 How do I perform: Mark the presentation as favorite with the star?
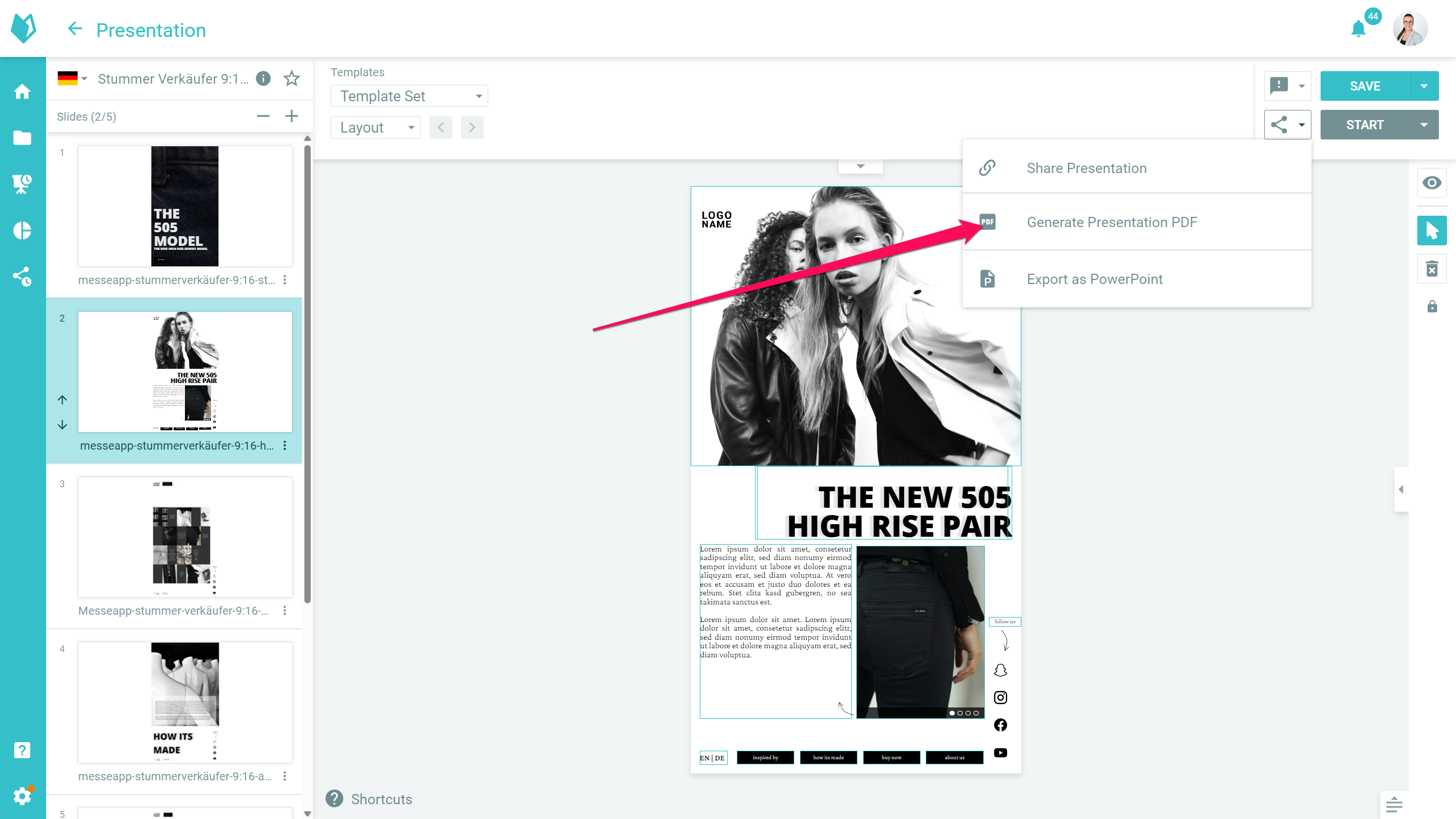tap(292, 79)
